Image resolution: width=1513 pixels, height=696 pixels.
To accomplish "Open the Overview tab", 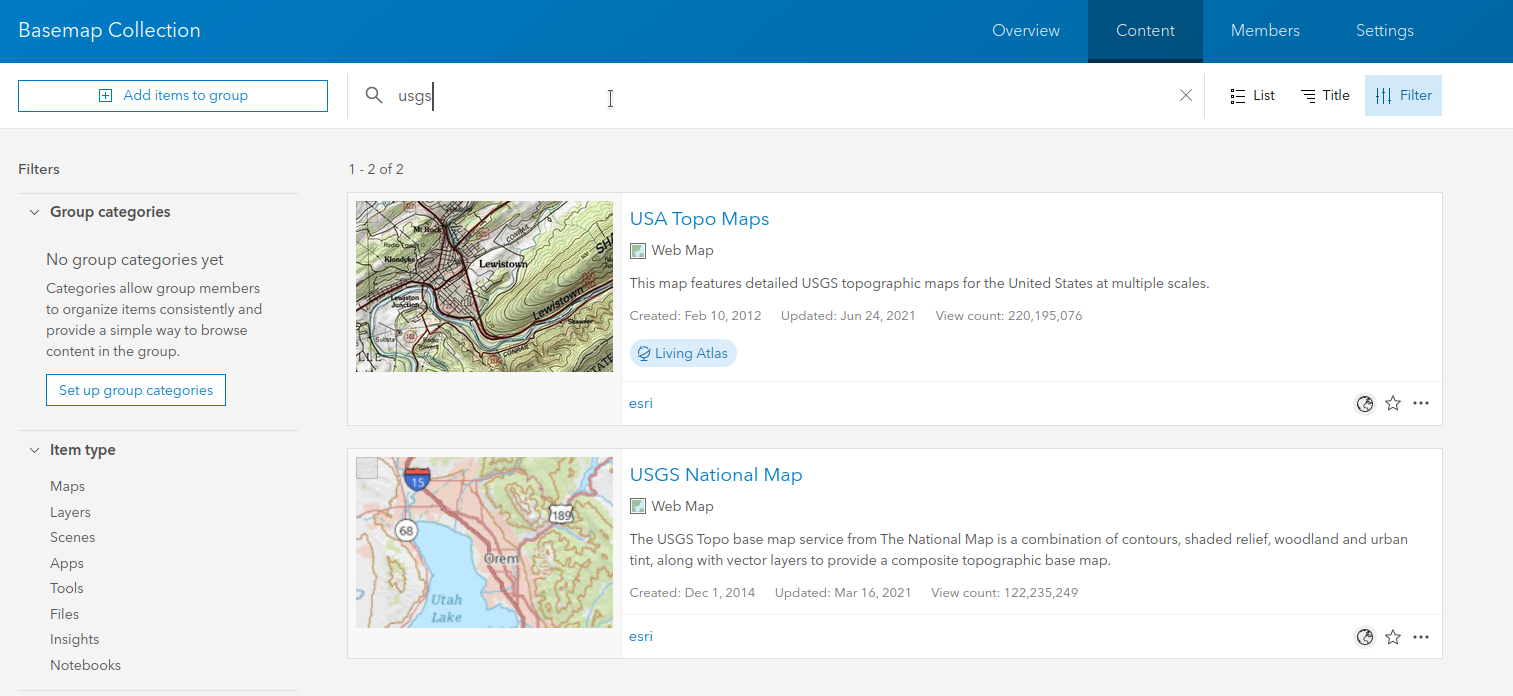I will [x=1025, y=31].
